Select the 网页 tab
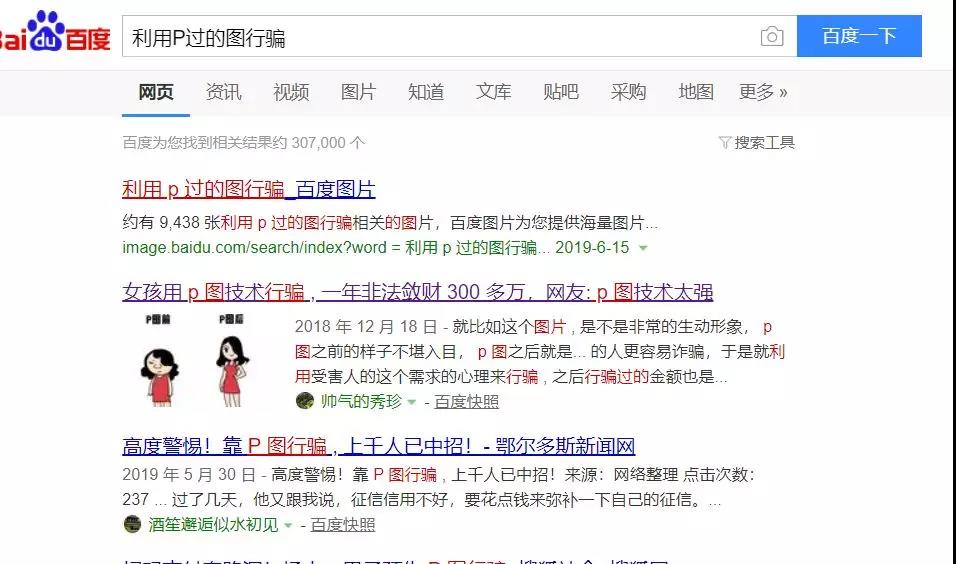956x564 pixels. [x=155, y=92]
